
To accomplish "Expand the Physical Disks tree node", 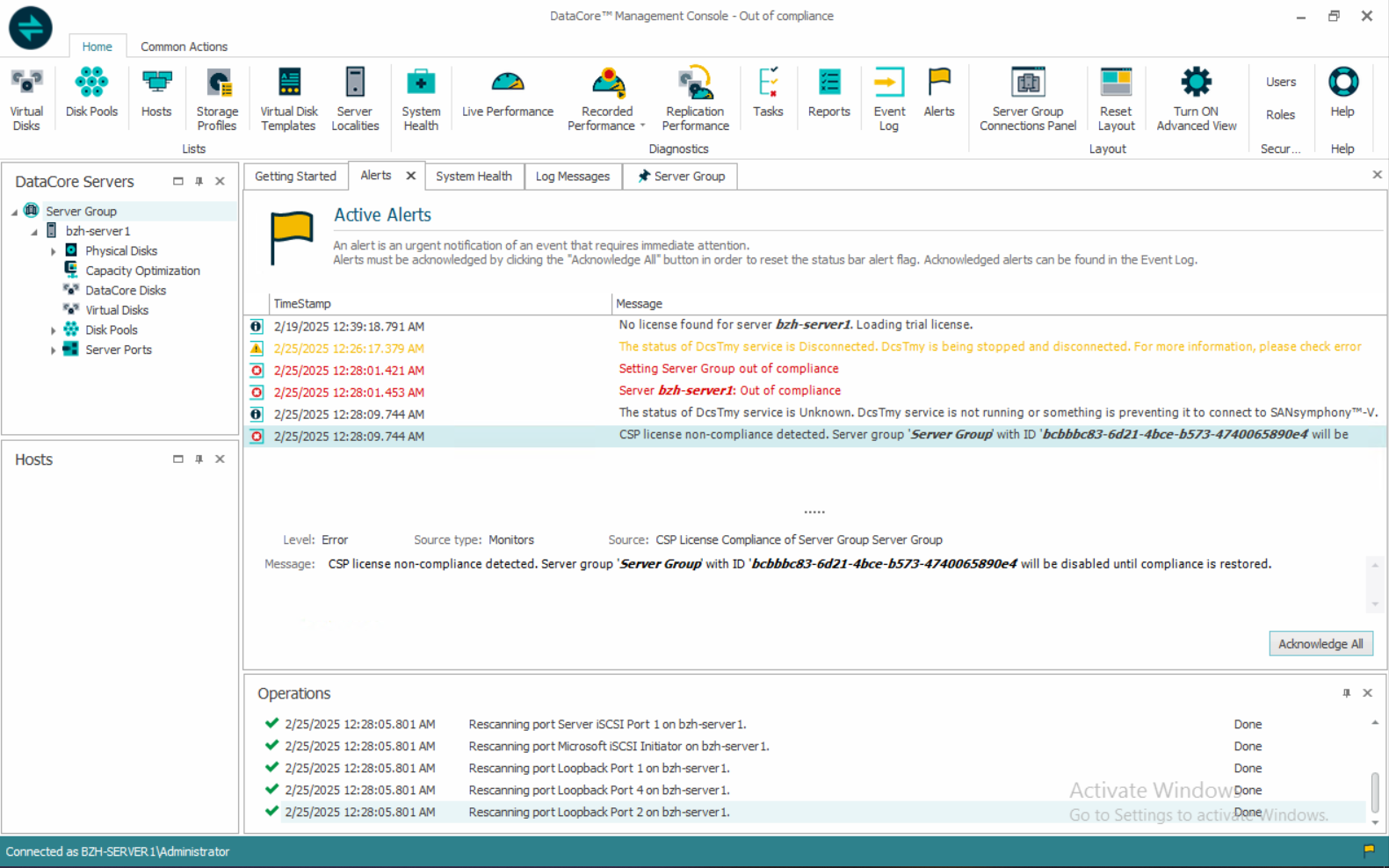I will point(54,251).
